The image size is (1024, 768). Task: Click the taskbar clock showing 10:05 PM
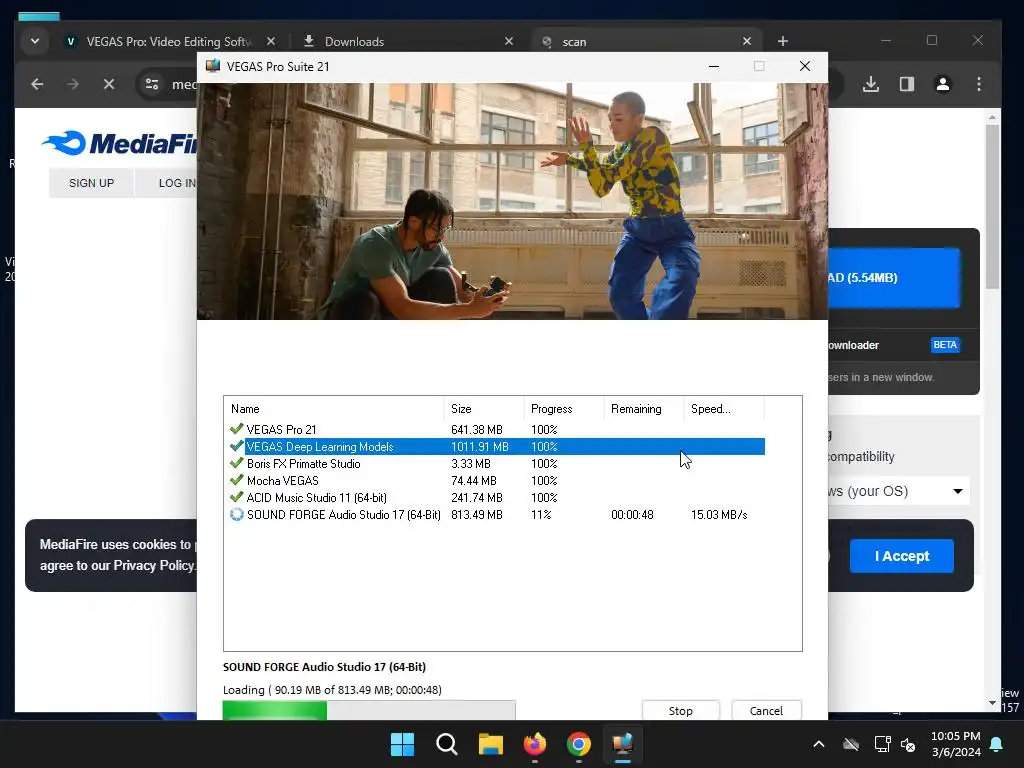click(955, 744)
